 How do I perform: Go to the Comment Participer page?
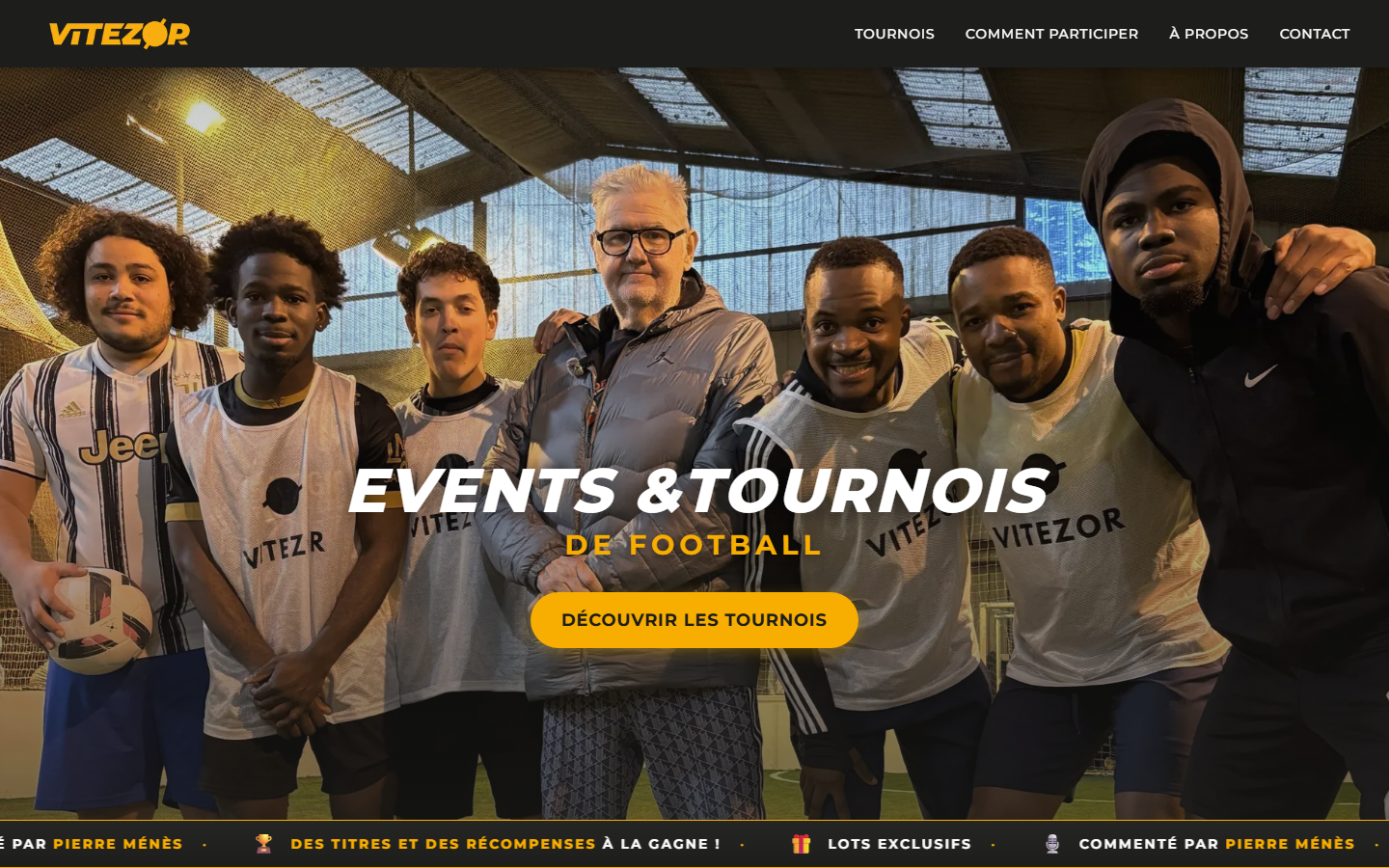pyautogui.click(x=1051, y=34)
